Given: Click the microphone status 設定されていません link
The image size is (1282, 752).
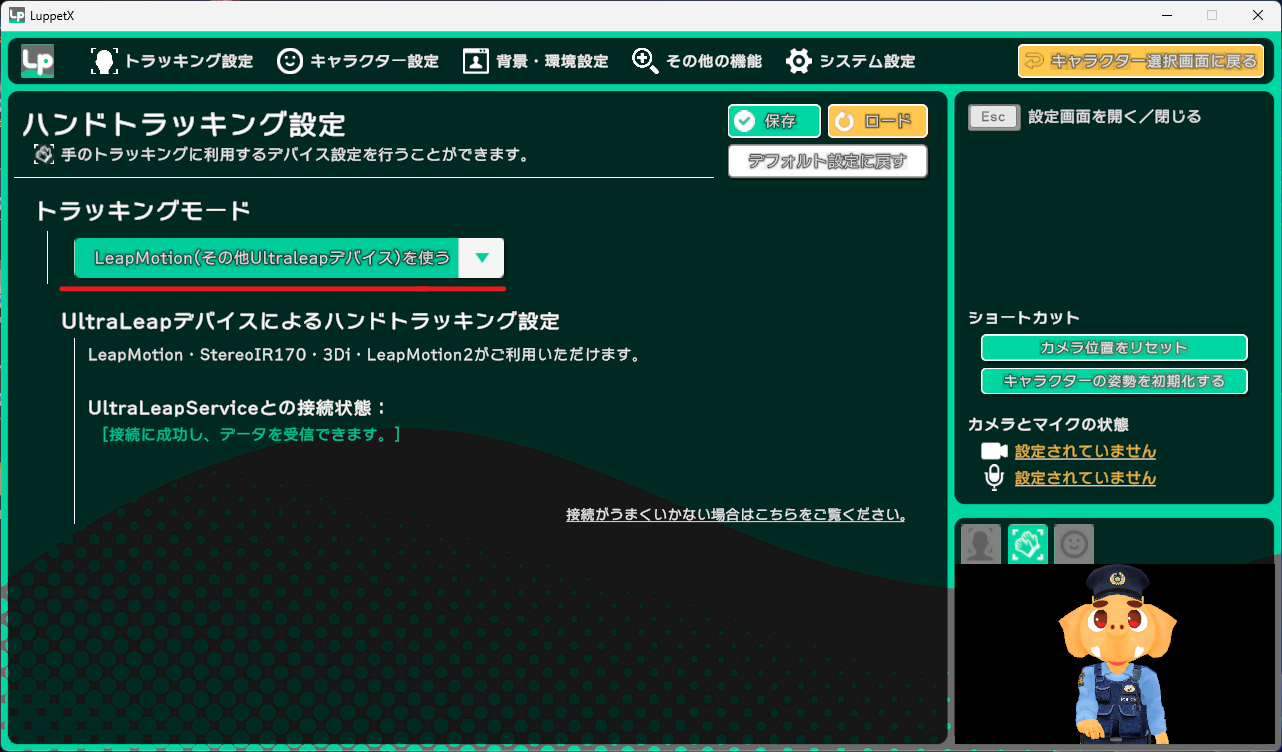Looking at the screenshot, I should point(1085,478).
